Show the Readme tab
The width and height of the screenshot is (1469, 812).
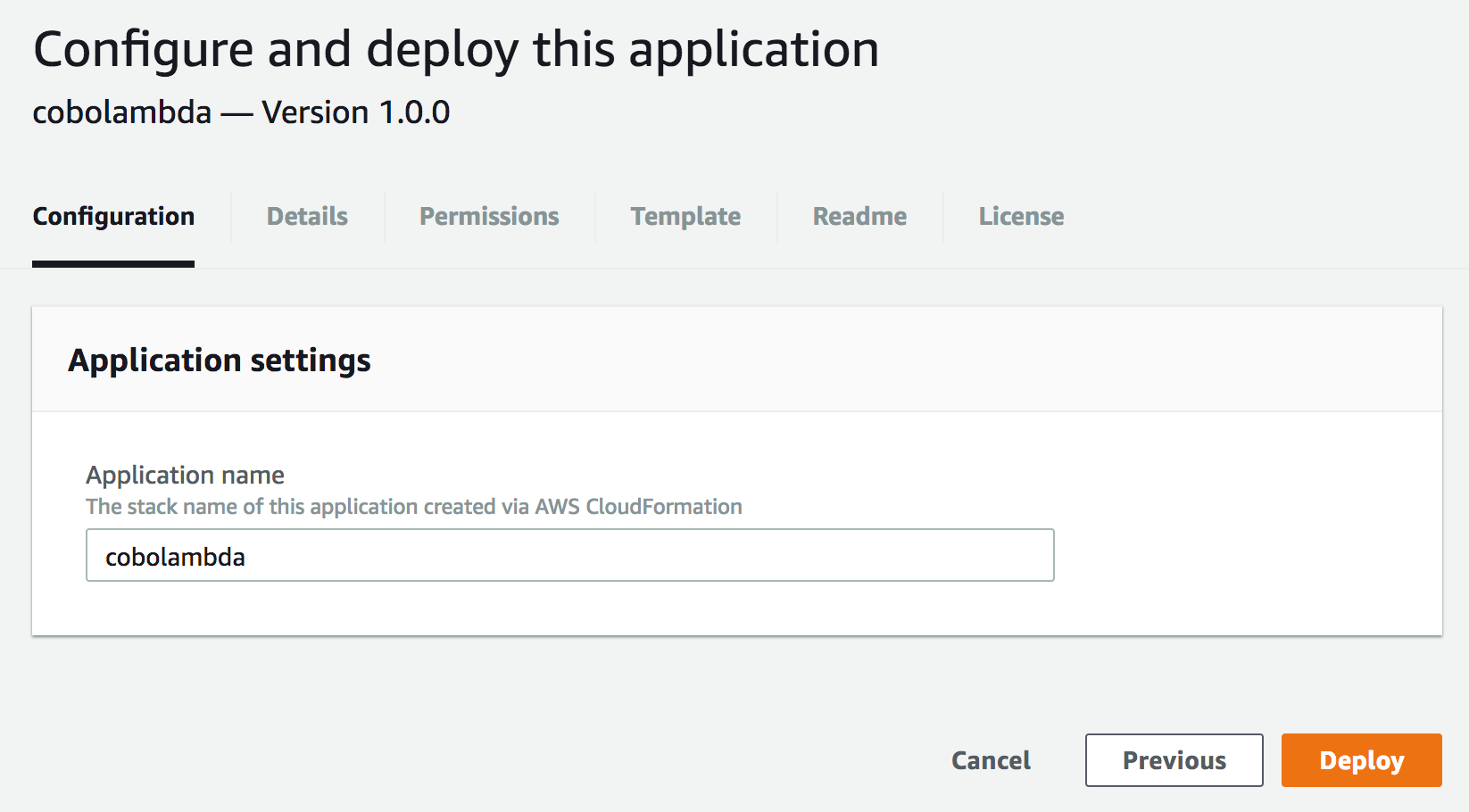point(859,217)
